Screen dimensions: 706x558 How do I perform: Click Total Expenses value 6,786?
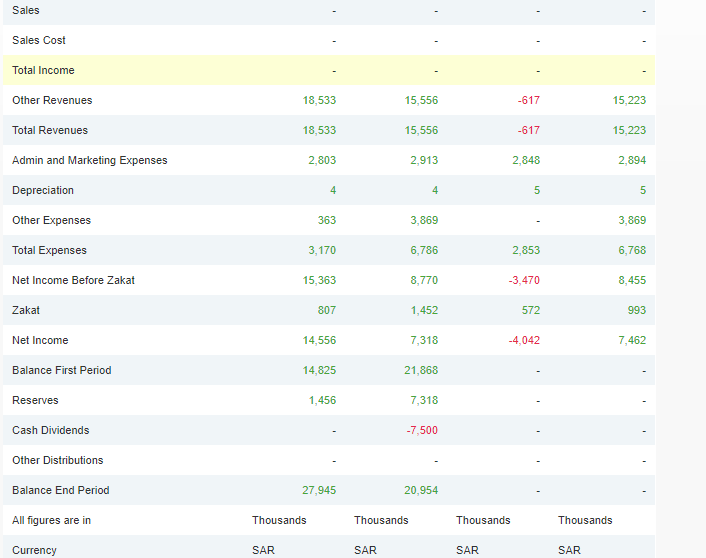[424, 250]
